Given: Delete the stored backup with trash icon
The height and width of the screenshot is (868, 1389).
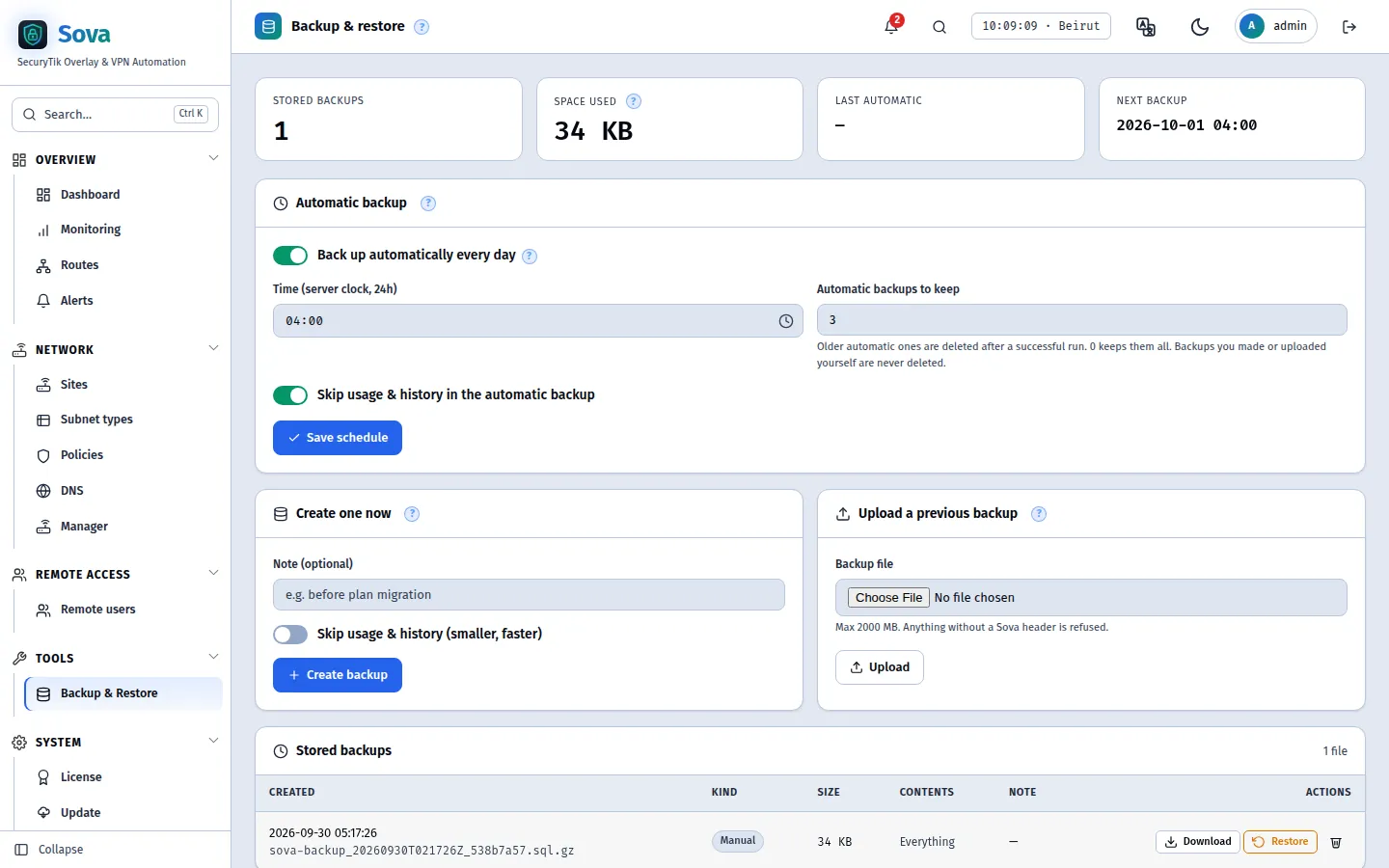Looking at the screenshot, I should [1336, 842].
